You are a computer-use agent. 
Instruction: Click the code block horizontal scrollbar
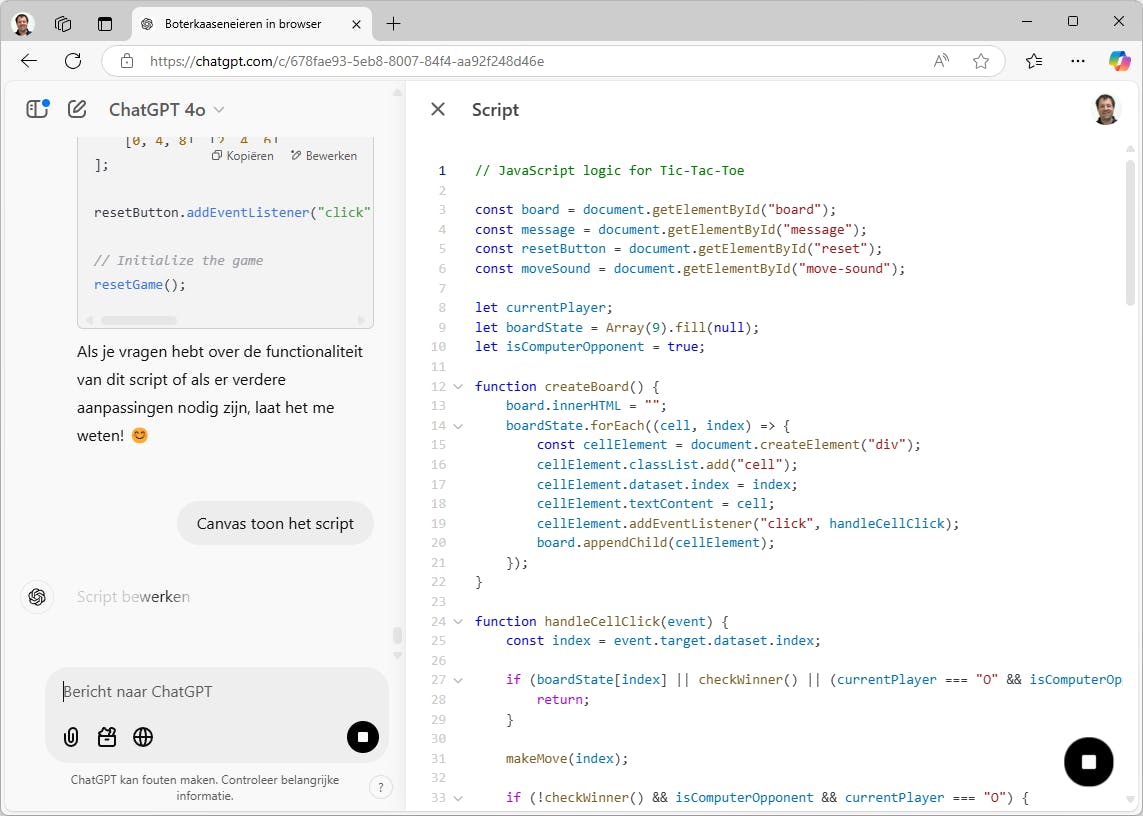[139, 321]
